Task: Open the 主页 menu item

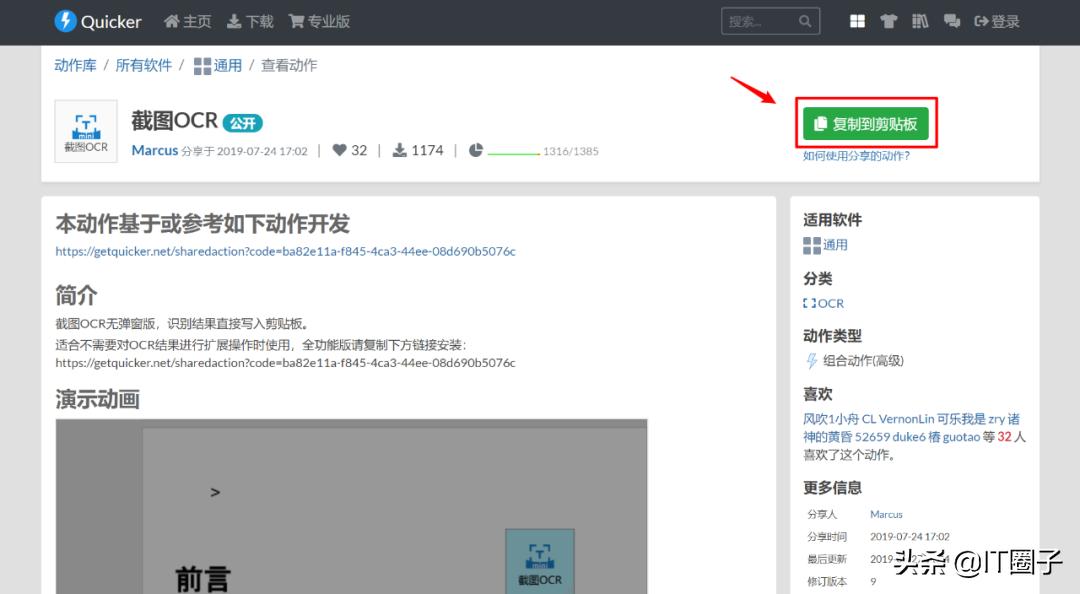Action: (x=187, y=20)
